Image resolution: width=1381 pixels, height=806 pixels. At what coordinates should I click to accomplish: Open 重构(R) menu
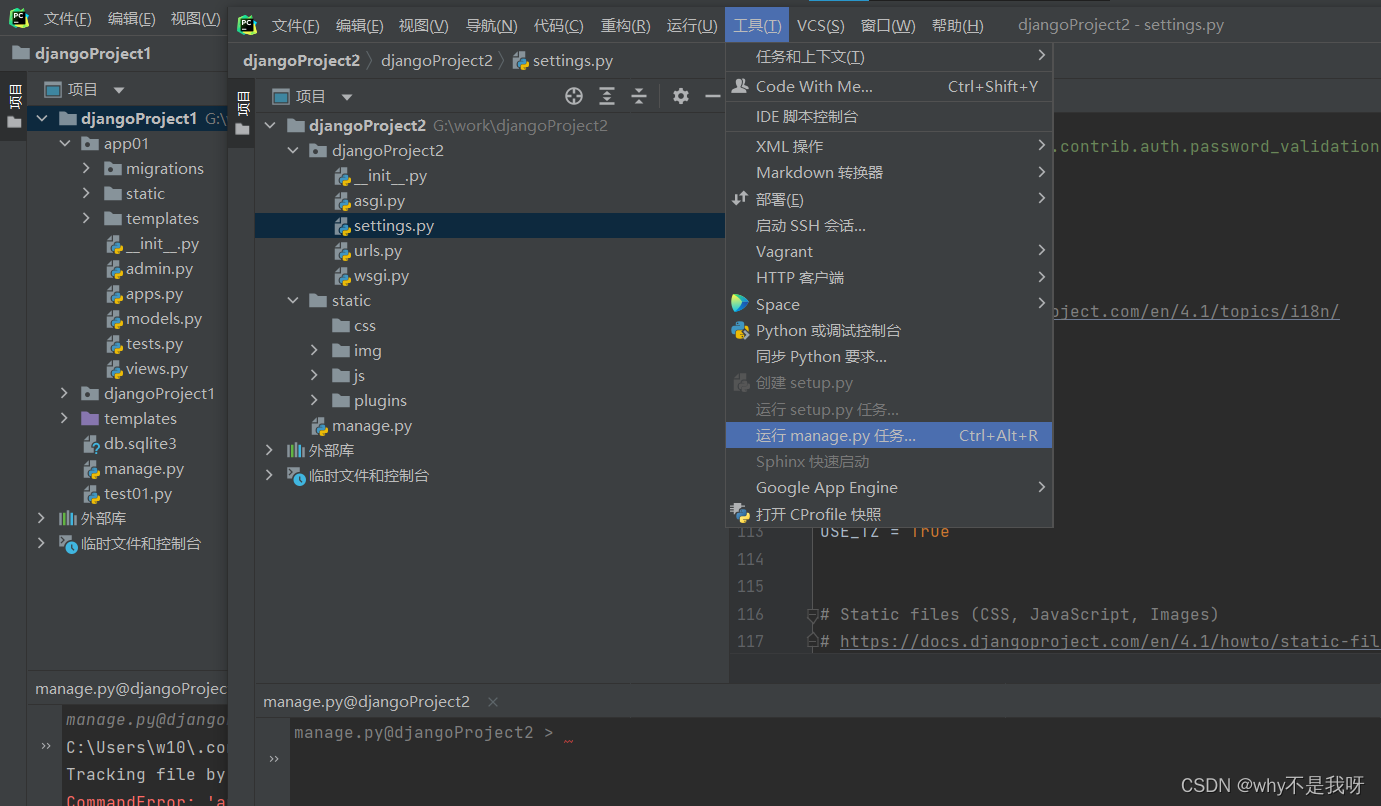pos(626,25)
